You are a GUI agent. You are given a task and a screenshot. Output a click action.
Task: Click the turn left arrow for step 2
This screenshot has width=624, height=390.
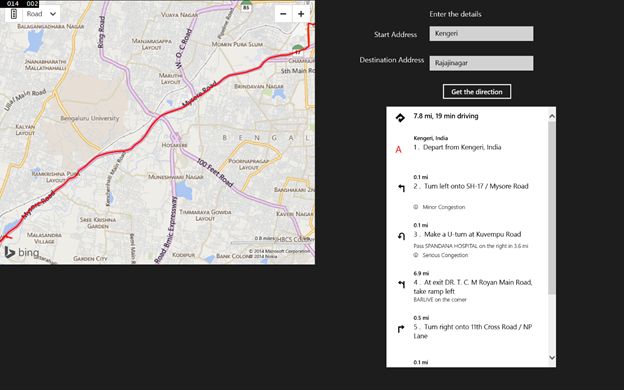pos(402,187)
